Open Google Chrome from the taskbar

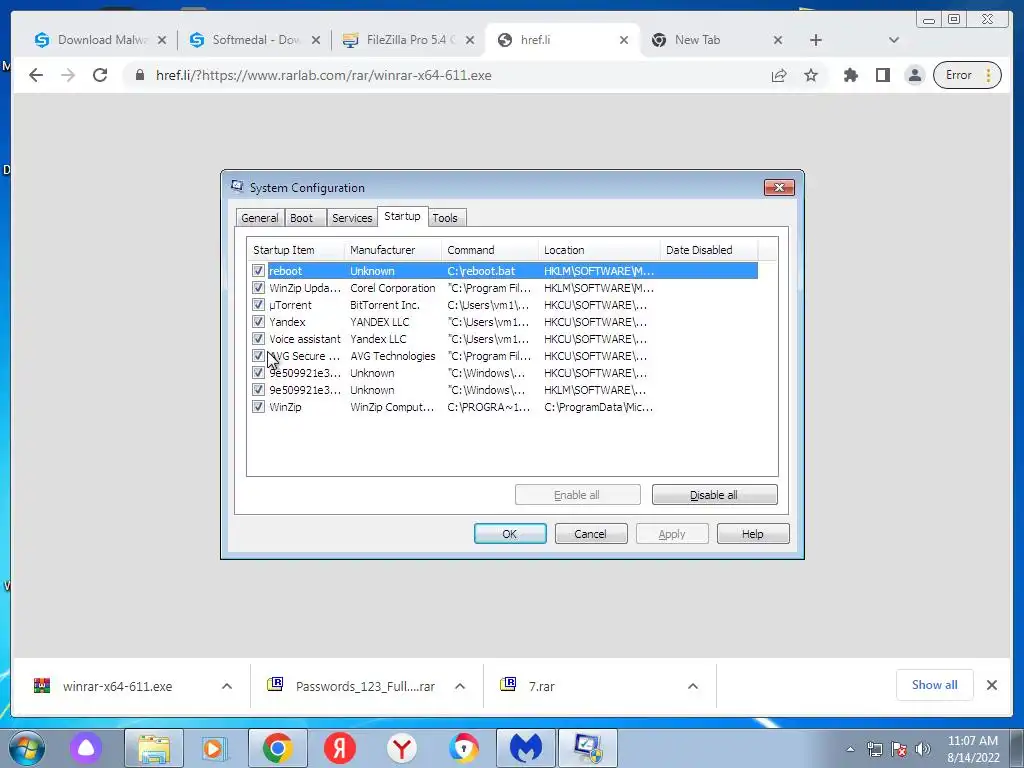[278, 748]
